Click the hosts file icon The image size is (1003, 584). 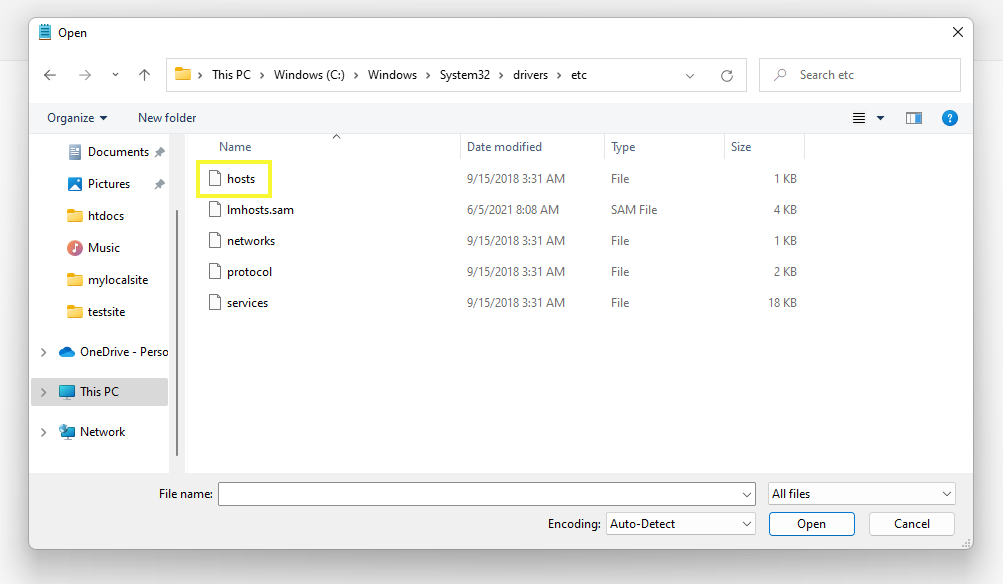tap(215, 178)
